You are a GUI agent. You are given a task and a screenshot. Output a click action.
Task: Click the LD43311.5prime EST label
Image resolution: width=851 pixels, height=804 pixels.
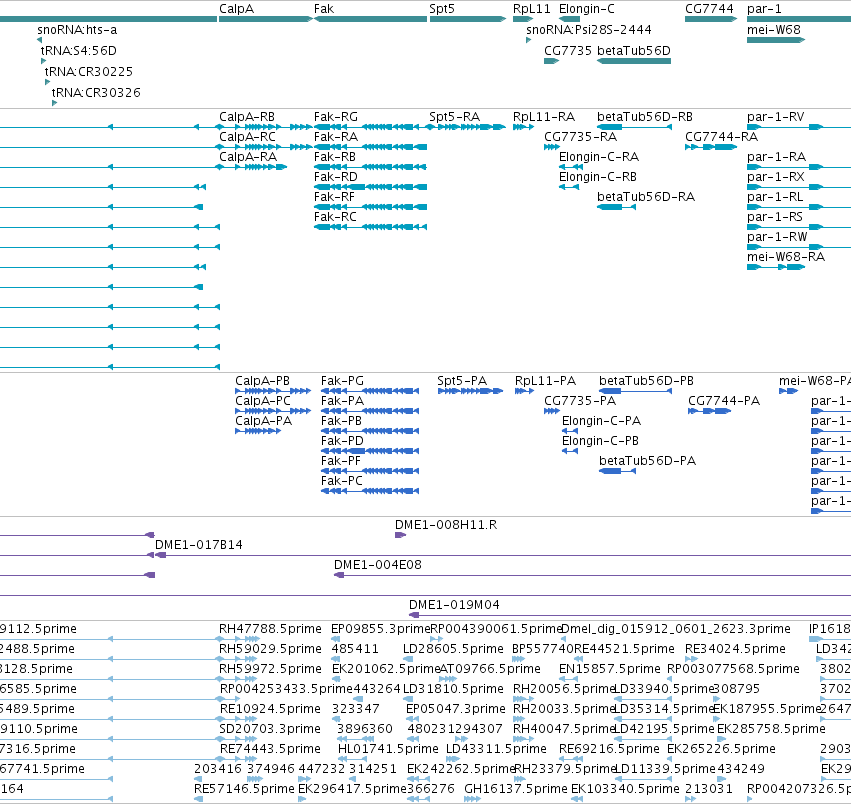[496, 749]
